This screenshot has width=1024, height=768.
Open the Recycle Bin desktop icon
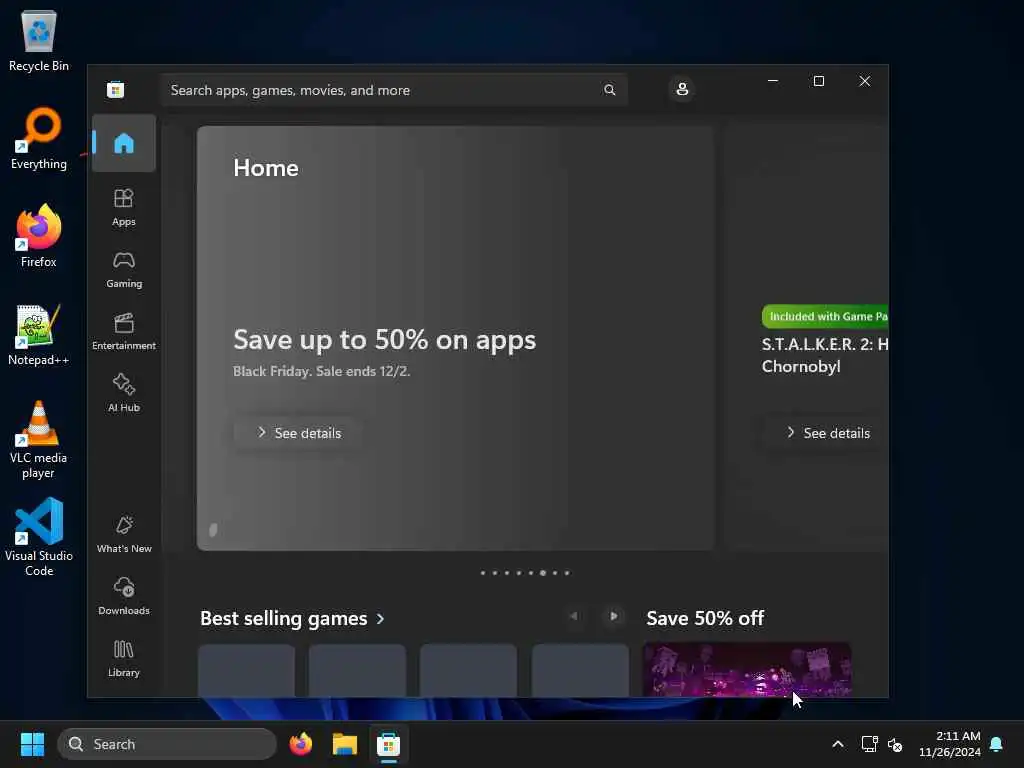pos(39,40)
